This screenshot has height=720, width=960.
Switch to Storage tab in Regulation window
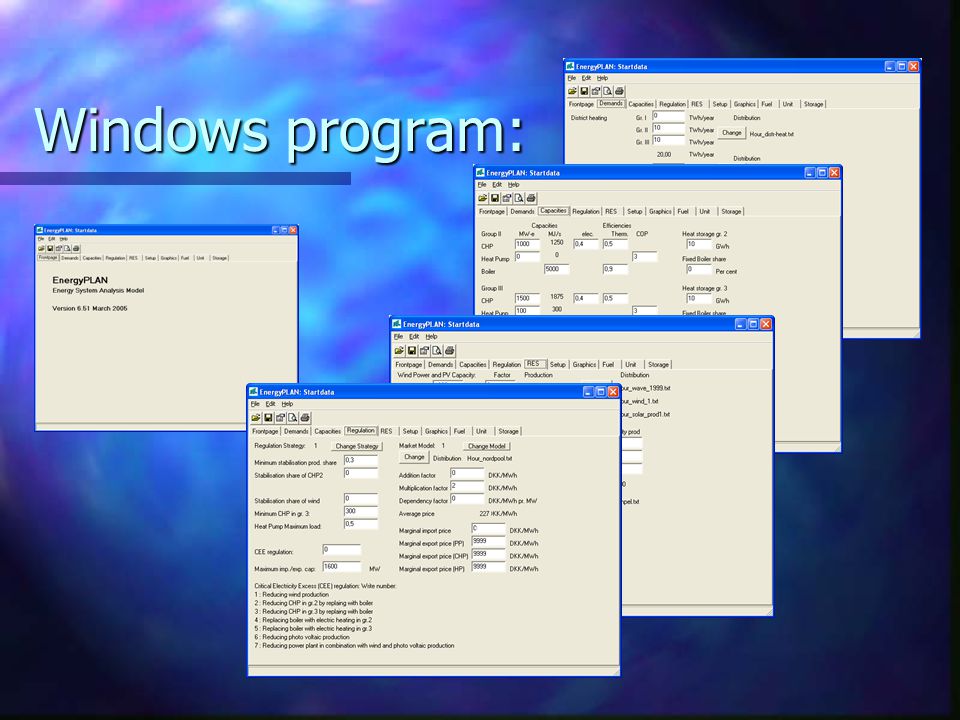point(508,431)
